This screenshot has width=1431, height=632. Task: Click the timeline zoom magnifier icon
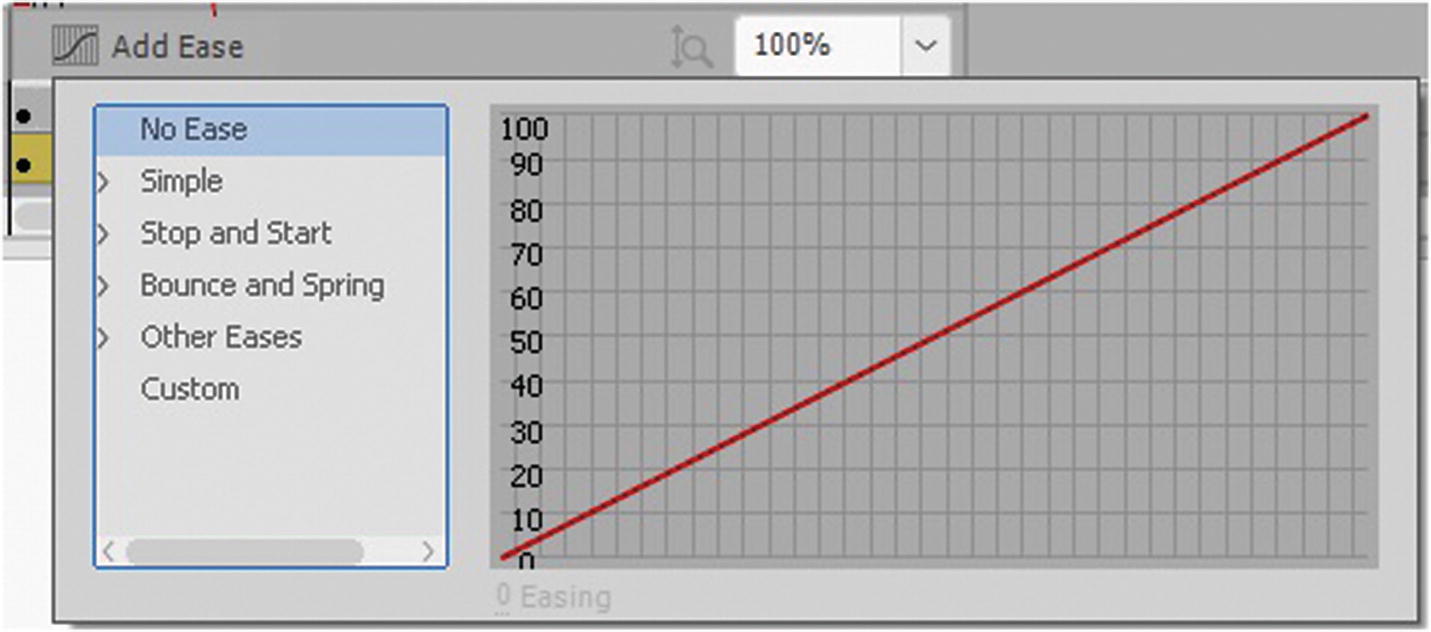[x=692, y=47]
